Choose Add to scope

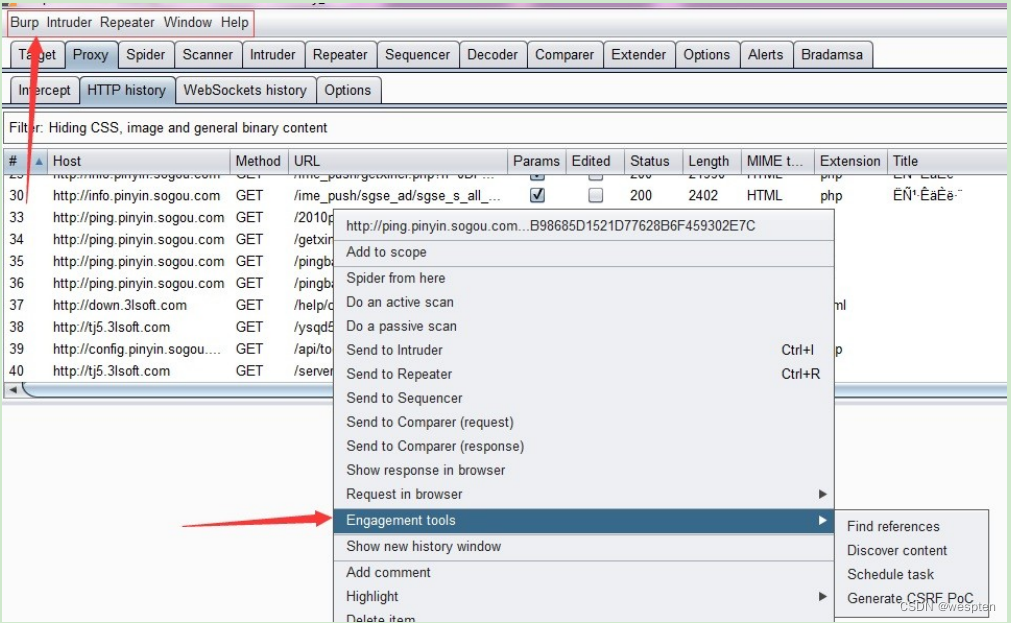coord(584,252)
